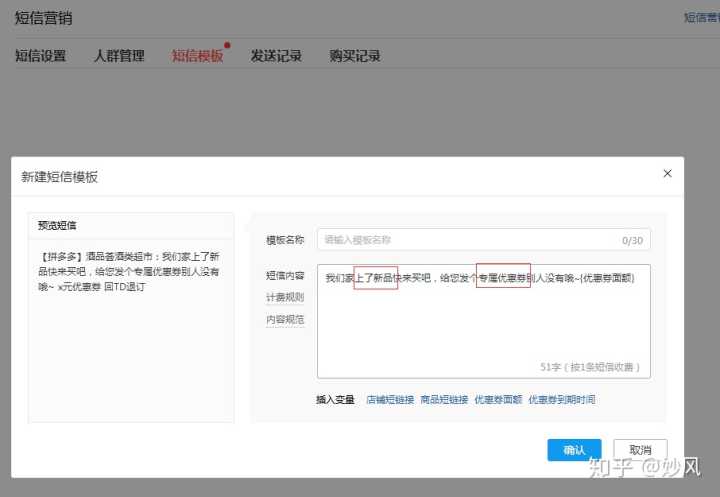Switch to the 短信设置 tab
The width and height of the screenshot is (720, 497).
[40, 56]
